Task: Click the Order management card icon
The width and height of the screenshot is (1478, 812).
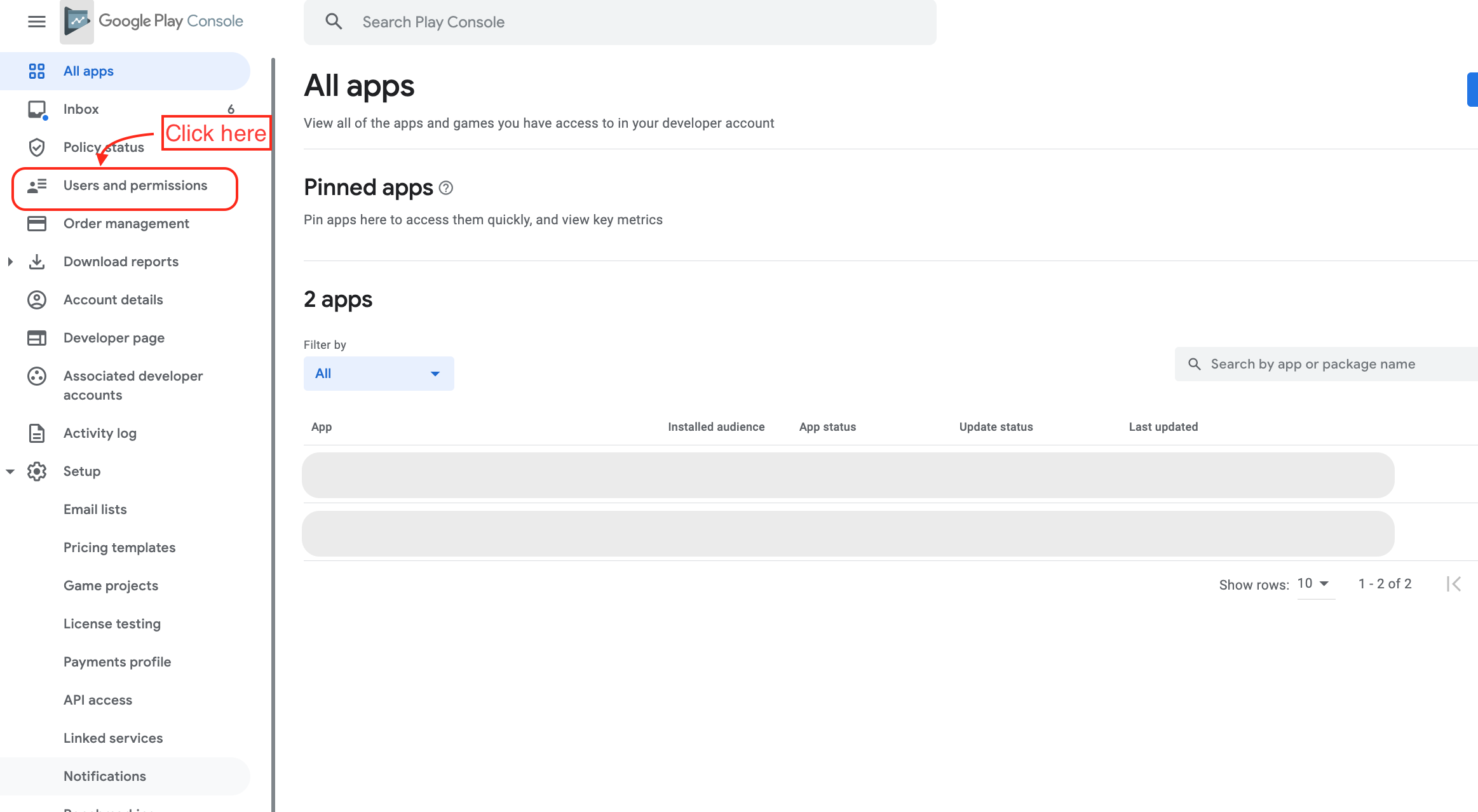Action: coord(37,224)
